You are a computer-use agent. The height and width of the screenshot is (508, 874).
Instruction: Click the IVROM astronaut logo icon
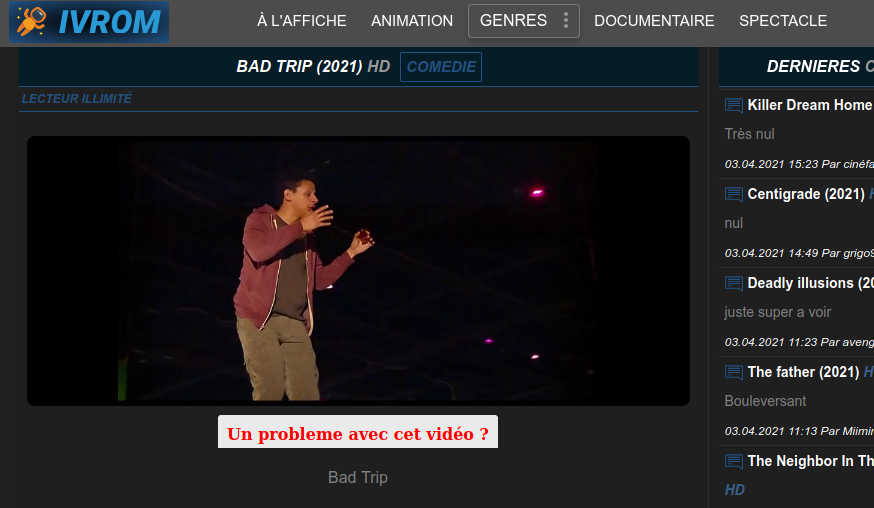click(x=31, y=21)
